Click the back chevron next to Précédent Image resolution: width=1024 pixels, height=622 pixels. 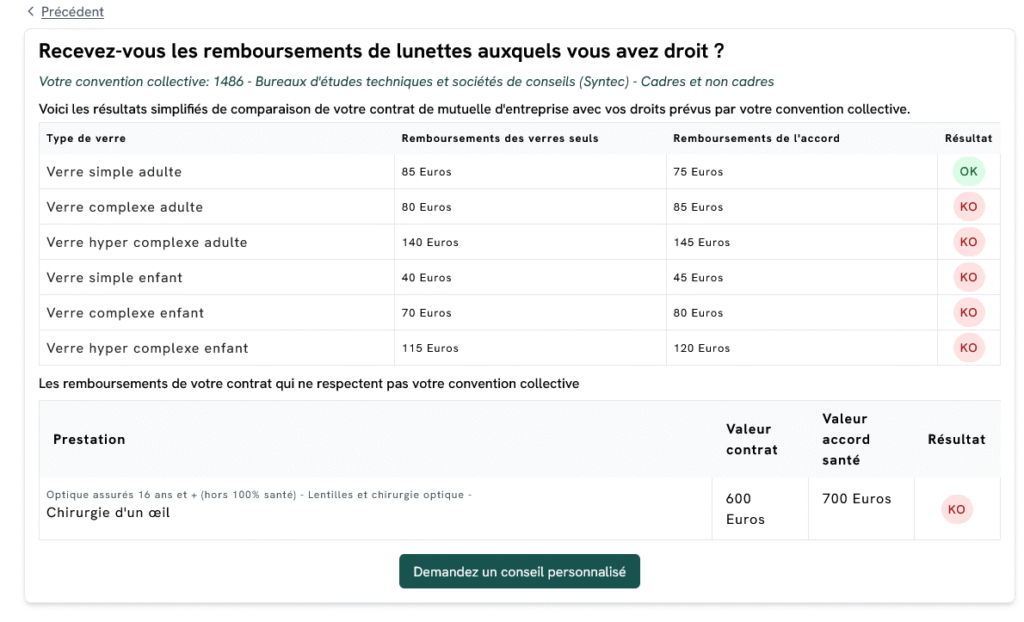pos(31,12)
